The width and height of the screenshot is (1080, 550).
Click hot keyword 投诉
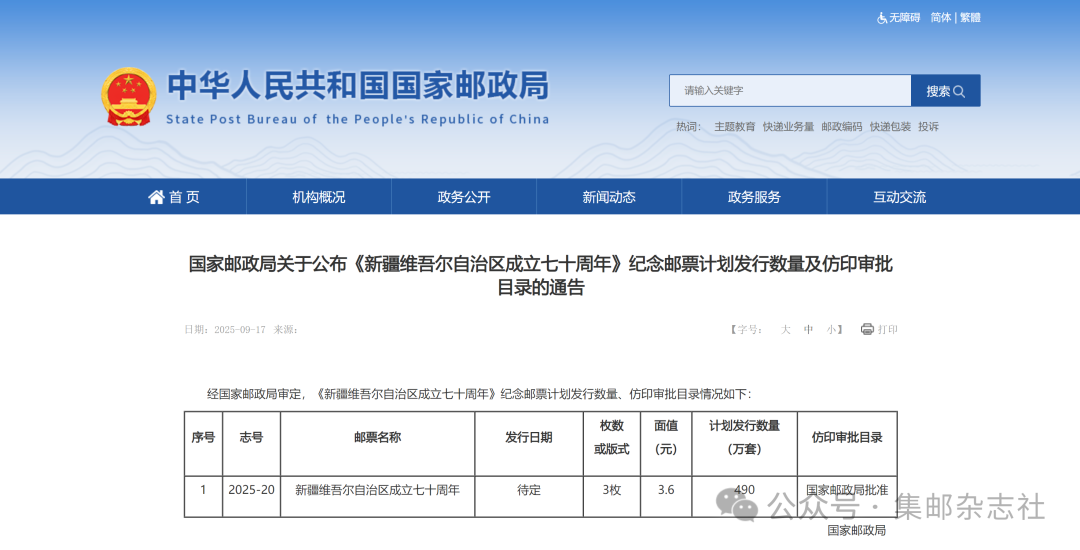[928, 127]
